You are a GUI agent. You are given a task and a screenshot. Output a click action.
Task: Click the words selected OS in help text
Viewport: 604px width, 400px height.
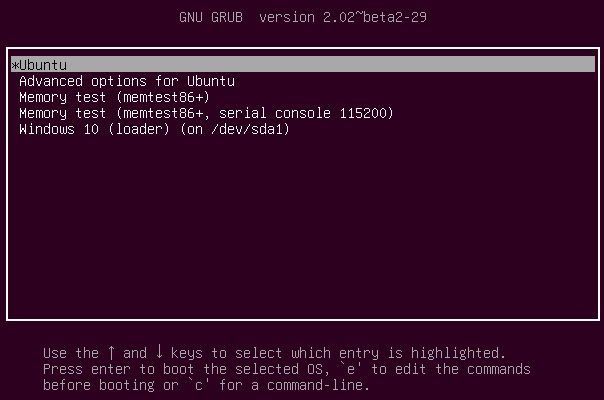coord(279,369)
